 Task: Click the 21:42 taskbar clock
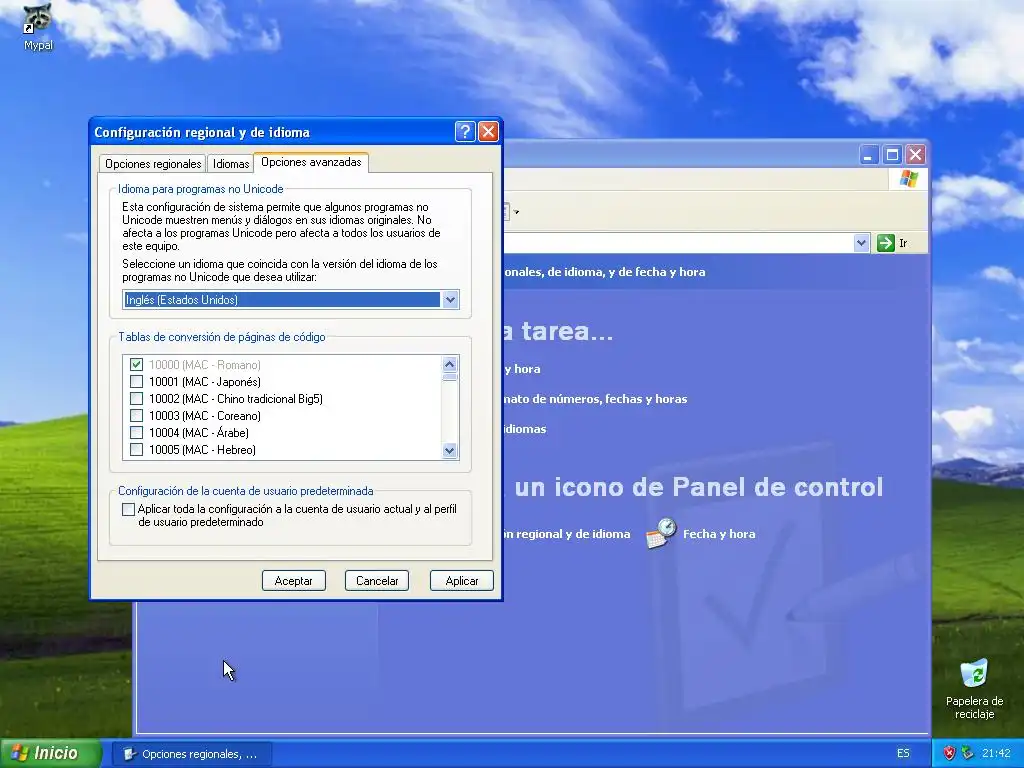point(995,753)
